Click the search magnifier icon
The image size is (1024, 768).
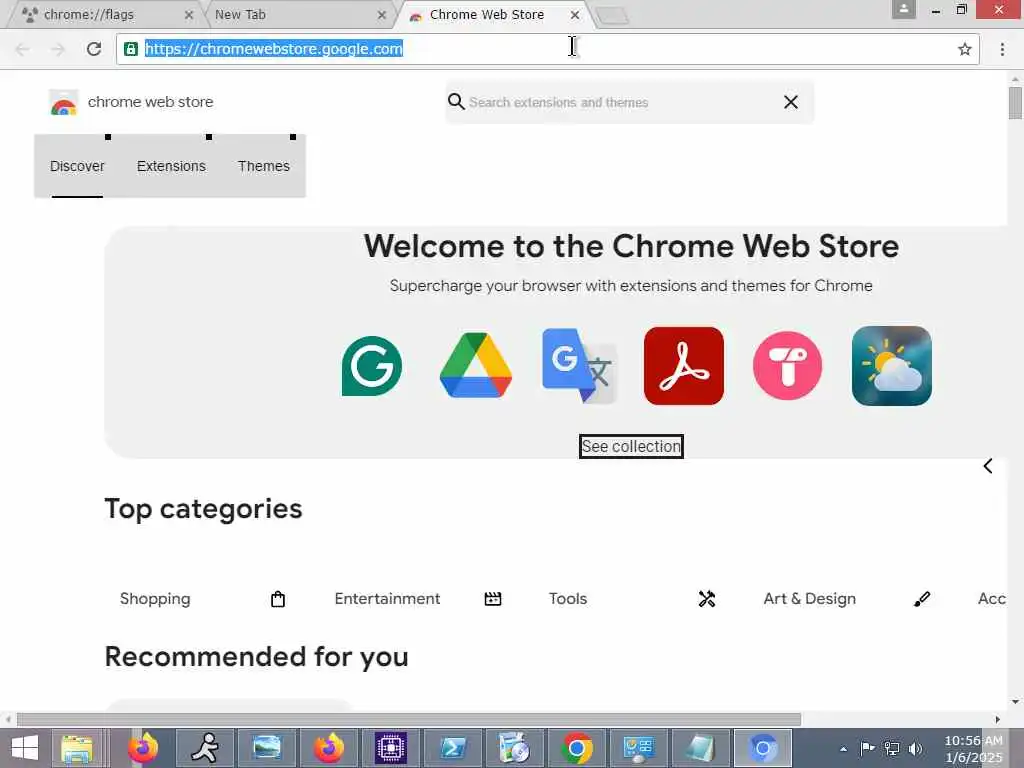tap(456, 102)
